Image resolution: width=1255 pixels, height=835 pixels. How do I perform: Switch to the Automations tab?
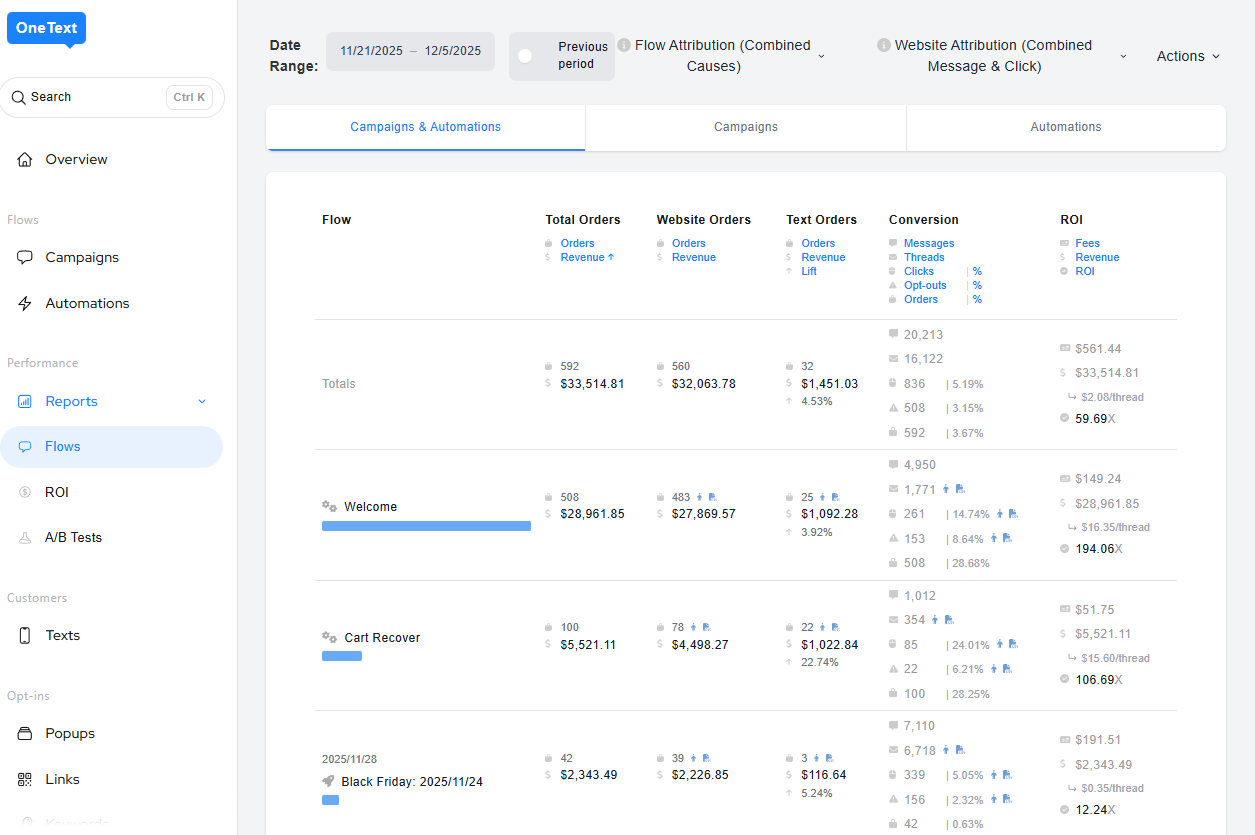pyautogui.click(x=1065, y=127)
